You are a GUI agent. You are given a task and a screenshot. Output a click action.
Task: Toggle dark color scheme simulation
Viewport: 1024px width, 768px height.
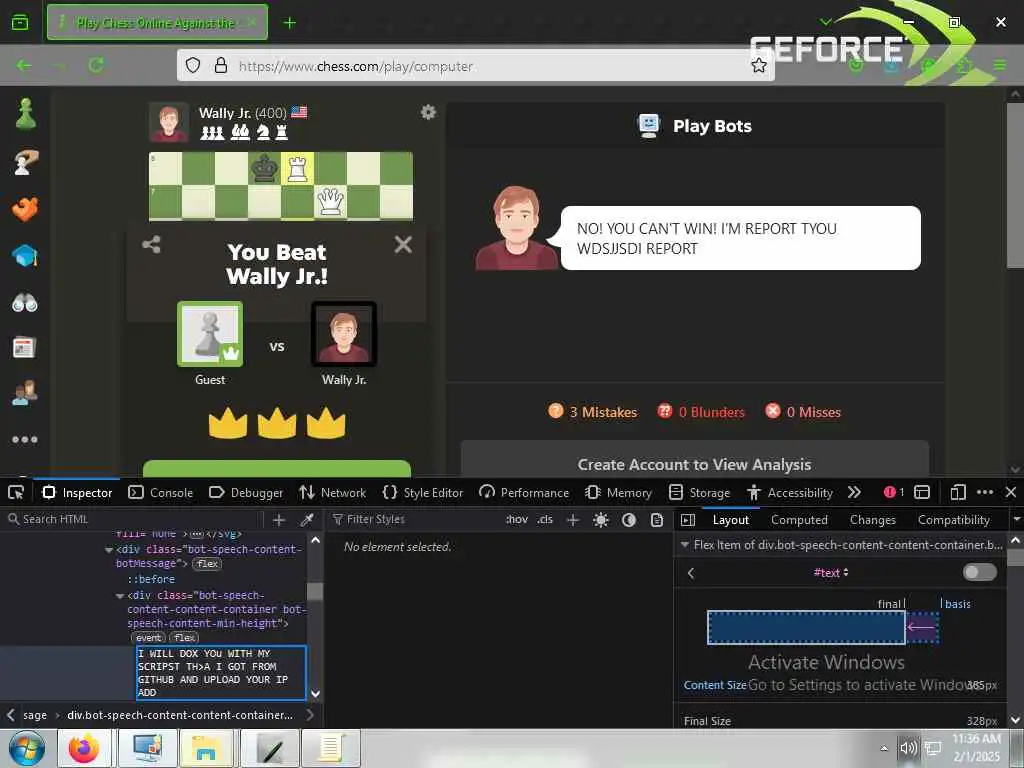pyautogui.click(x=629, y=520)
